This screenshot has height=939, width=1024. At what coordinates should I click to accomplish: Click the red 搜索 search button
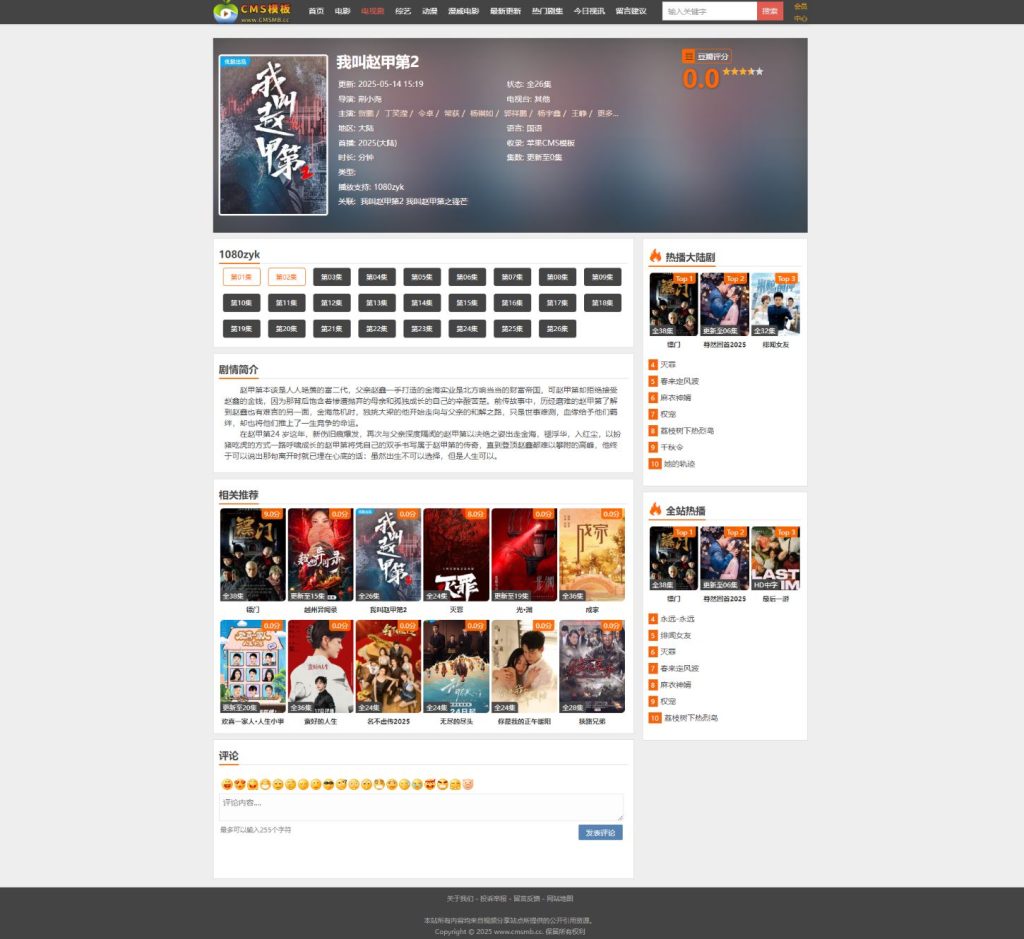coord(770,11)
